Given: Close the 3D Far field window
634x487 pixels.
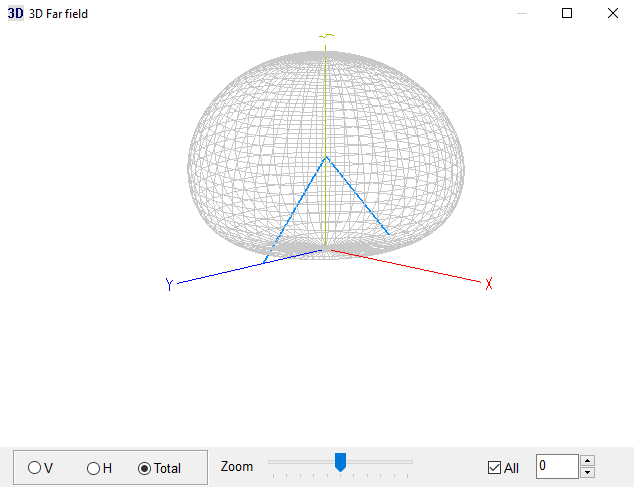Looking at the screenshot, I should point(613,13).
